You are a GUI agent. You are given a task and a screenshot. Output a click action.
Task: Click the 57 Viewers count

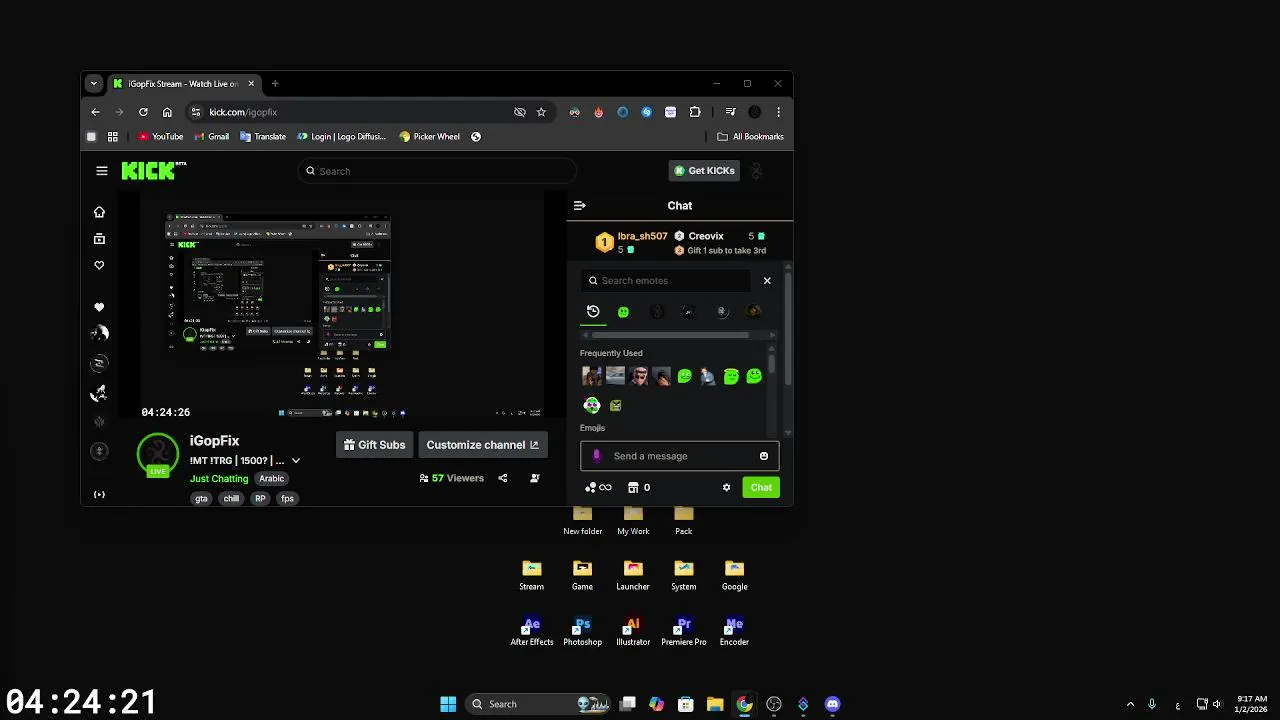coord(451,478)
